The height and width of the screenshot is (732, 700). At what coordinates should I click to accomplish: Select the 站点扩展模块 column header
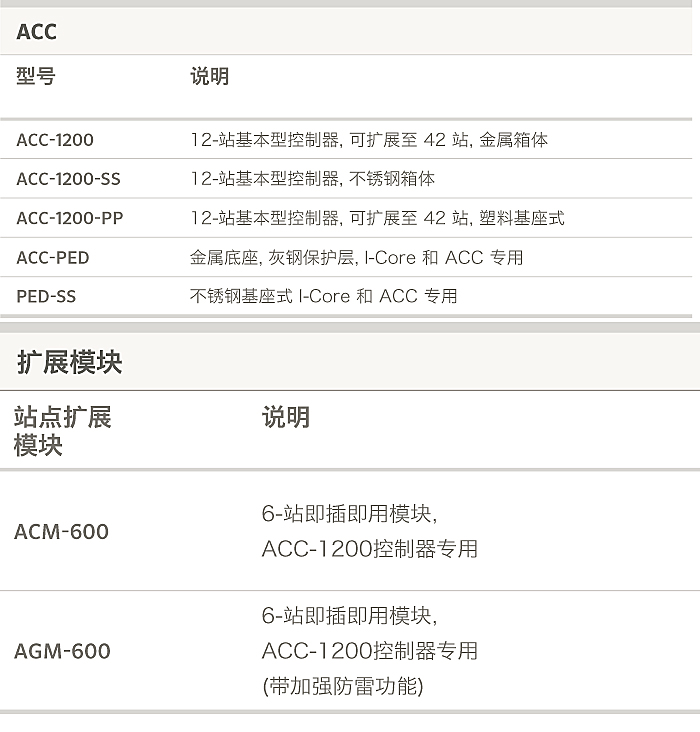(62, 431)
